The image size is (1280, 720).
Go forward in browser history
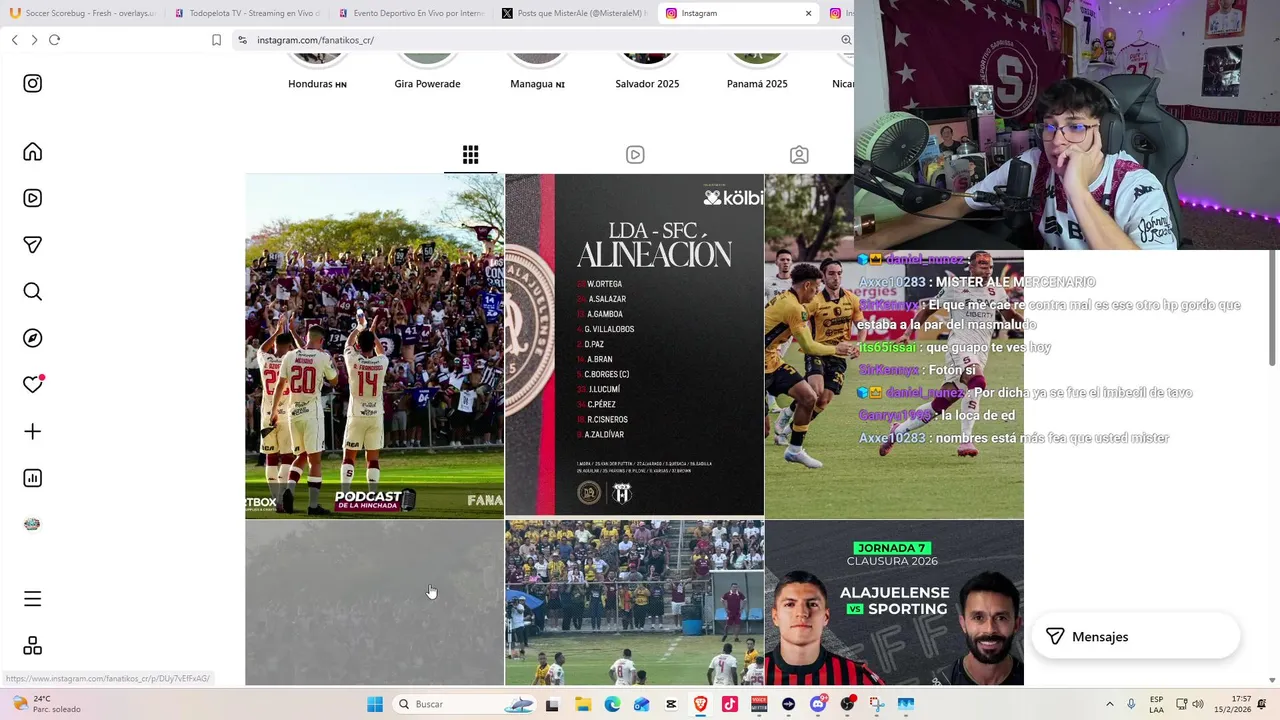click(x=34, y=40)
